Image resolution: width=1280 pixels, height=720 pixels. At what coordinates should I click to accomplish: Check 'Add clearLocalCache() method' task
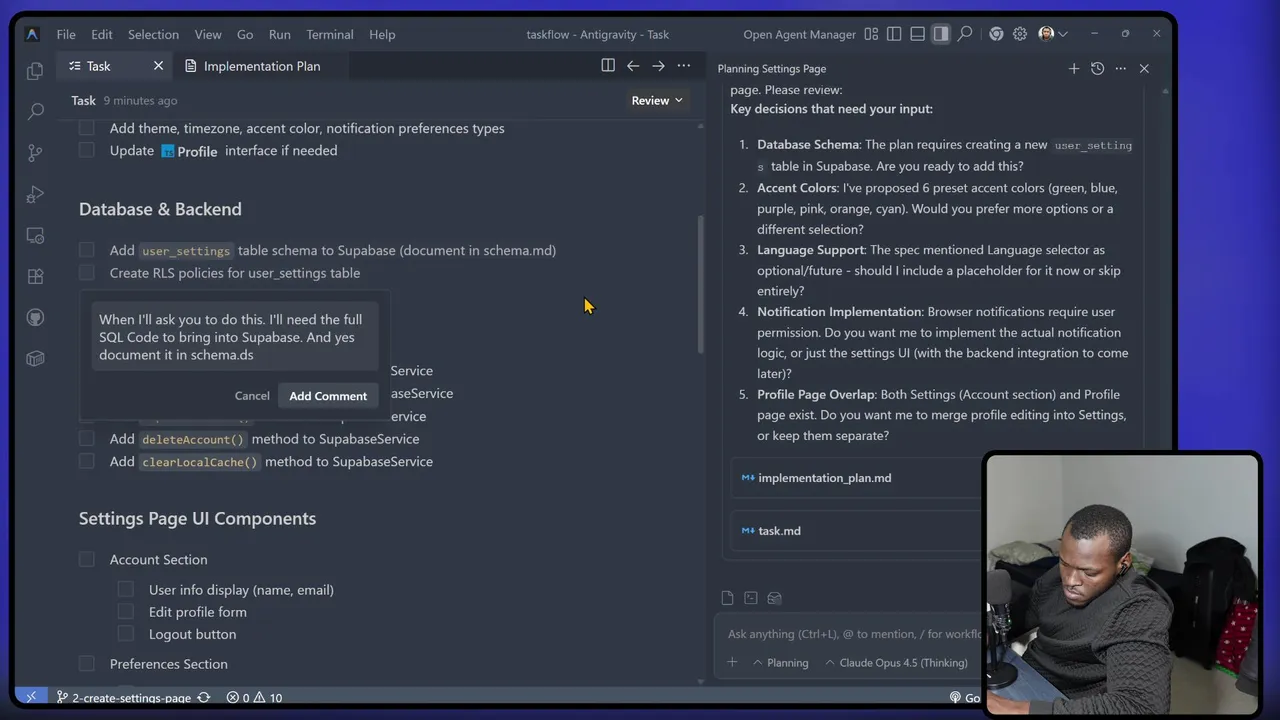click(87, 461)
